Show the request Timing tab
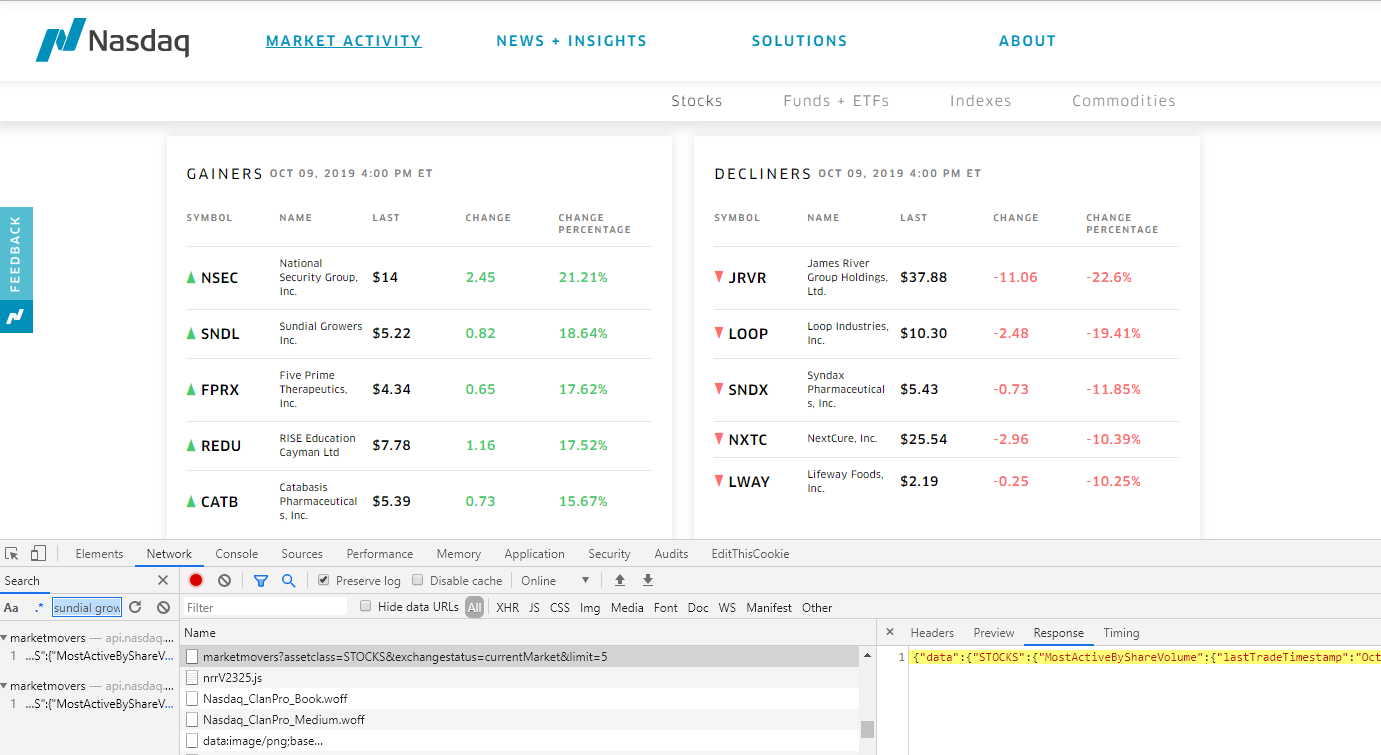The height and width of the screenshot is (755, 1381). point(1121,633)
